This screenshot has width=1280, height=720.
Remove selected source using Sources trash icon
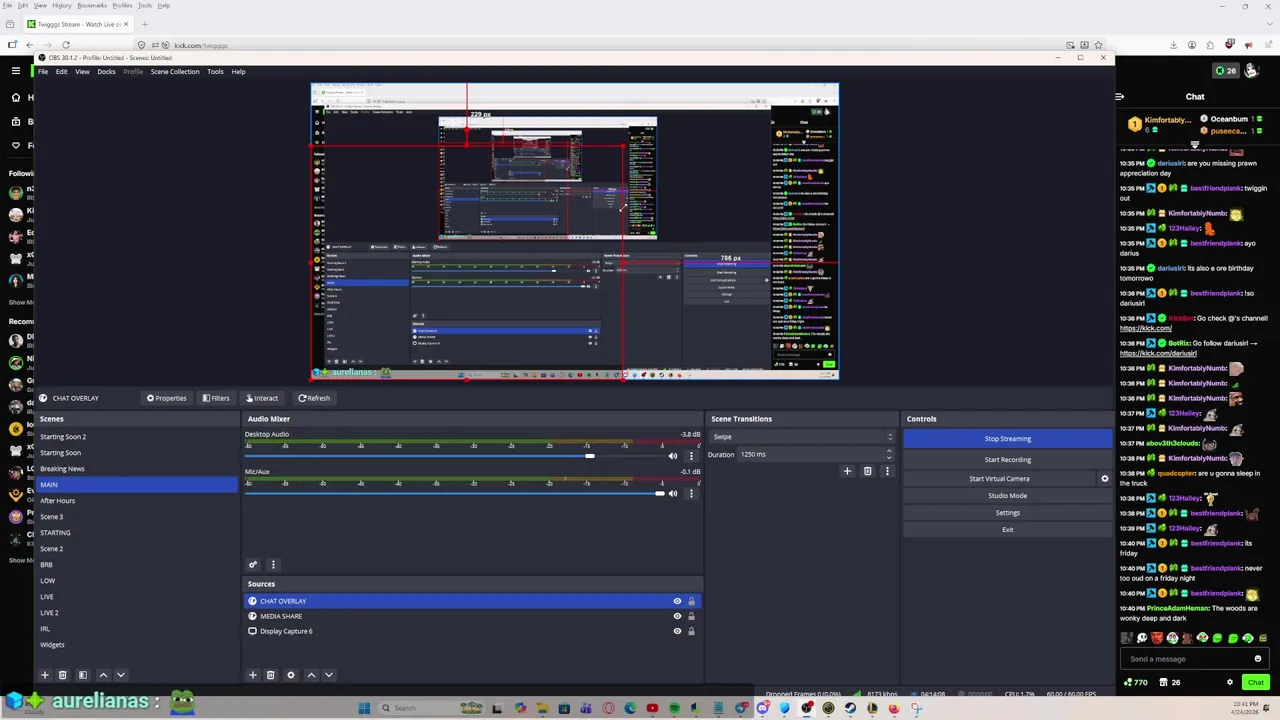[x=270, y=675]
